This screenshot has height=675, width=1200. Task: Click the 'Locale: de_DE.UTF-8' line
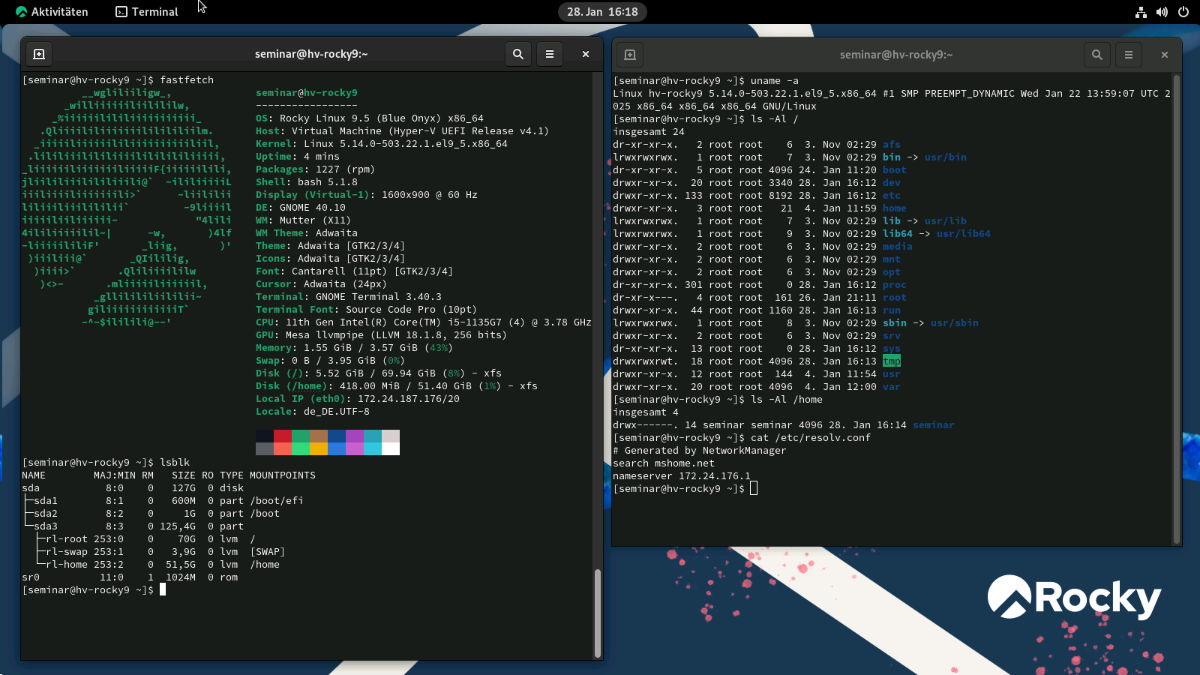pyautogui.click(x=312, y=411)
